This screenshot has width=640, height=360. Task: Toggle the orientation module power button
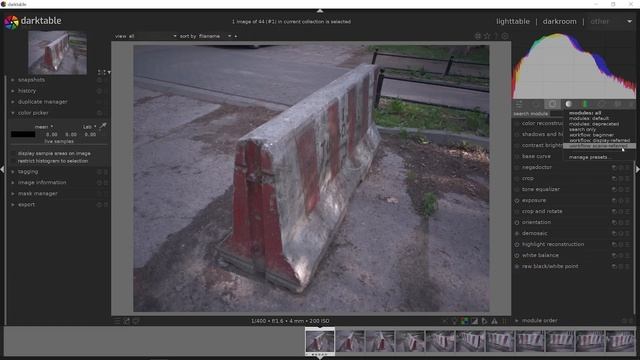(x=517, y=222)
